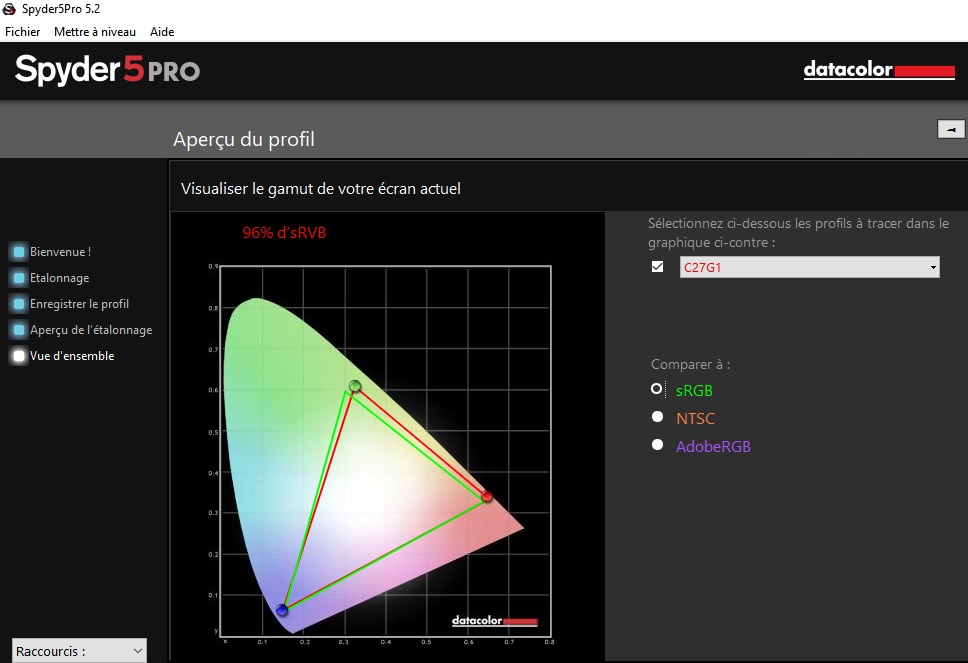Select the sRGB comparison radio button
This screenshot has height=663, width=968.
click(657, 389)
